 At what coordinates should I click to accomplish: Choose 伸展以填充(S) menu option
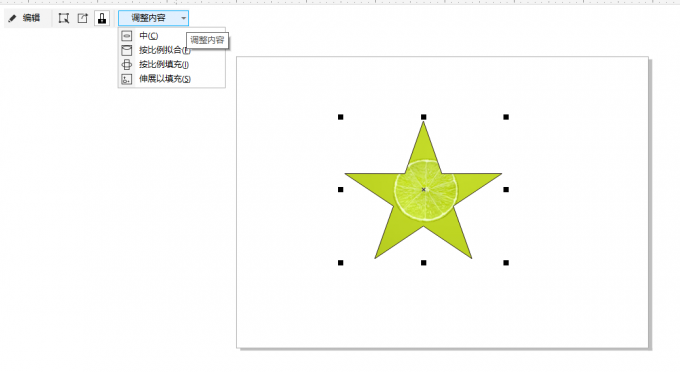pyautogui.click(x=171, y=79)
